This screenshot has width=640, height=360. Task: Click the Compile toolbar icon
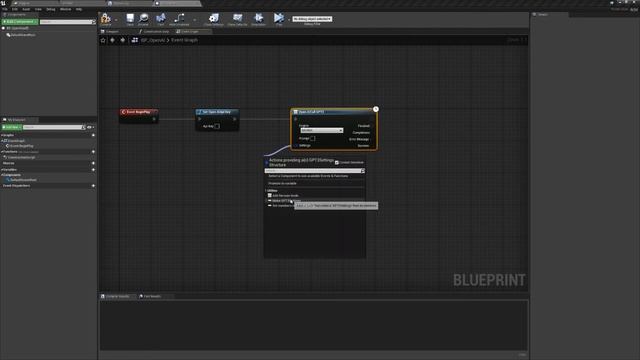[x=106, y=18]
